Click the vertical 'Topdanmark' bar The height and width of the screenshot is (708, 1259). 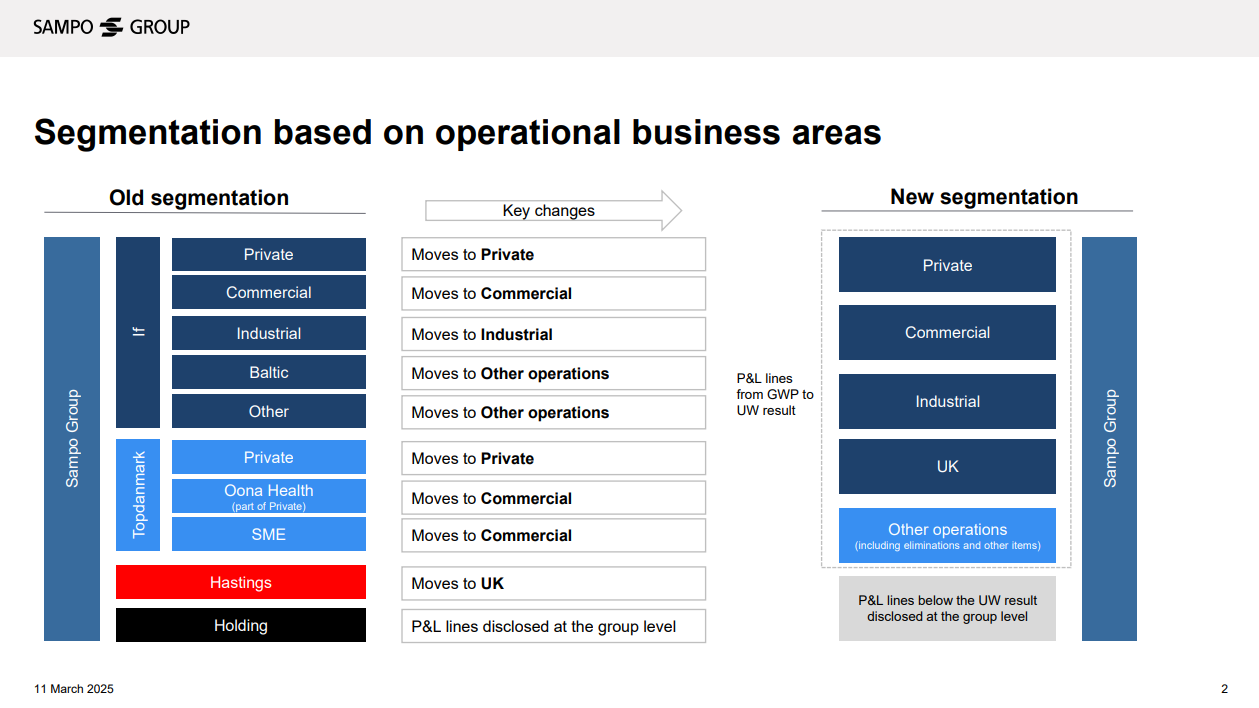tap(138, 495)
